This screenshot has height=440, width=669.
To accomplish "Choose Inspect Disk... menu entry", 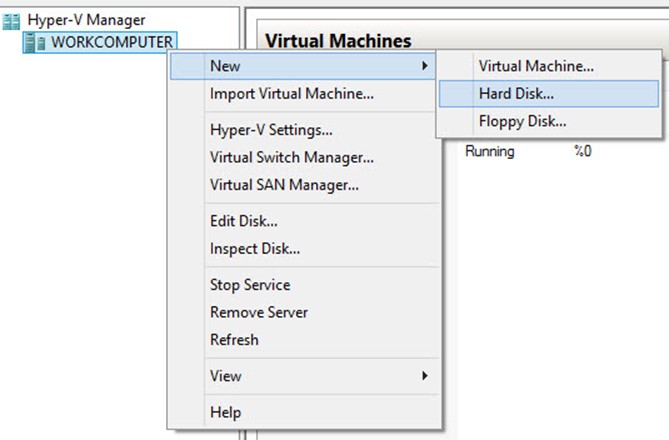I will 255,249.
